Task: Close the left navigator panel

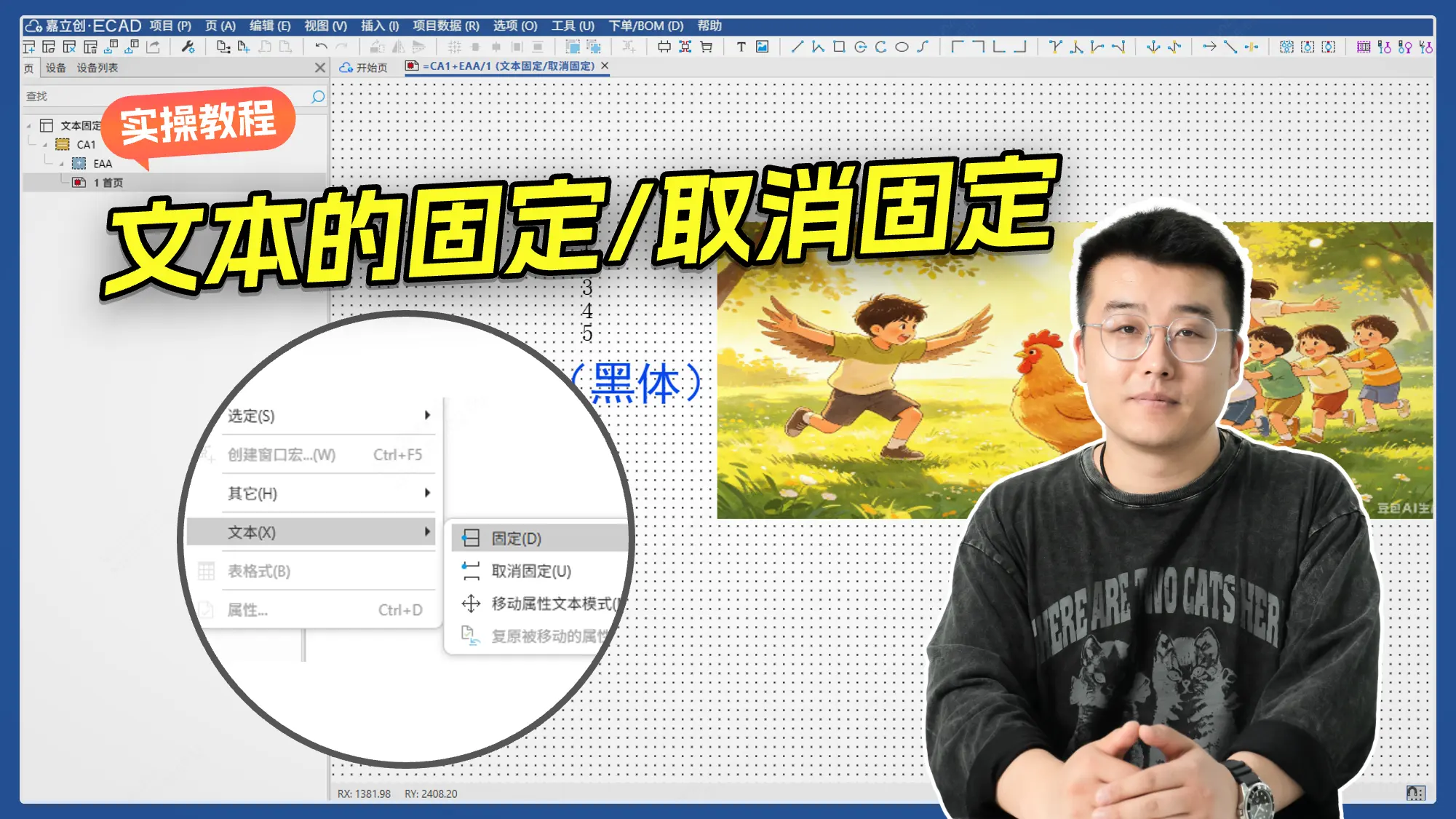Action: click(319, 68)
